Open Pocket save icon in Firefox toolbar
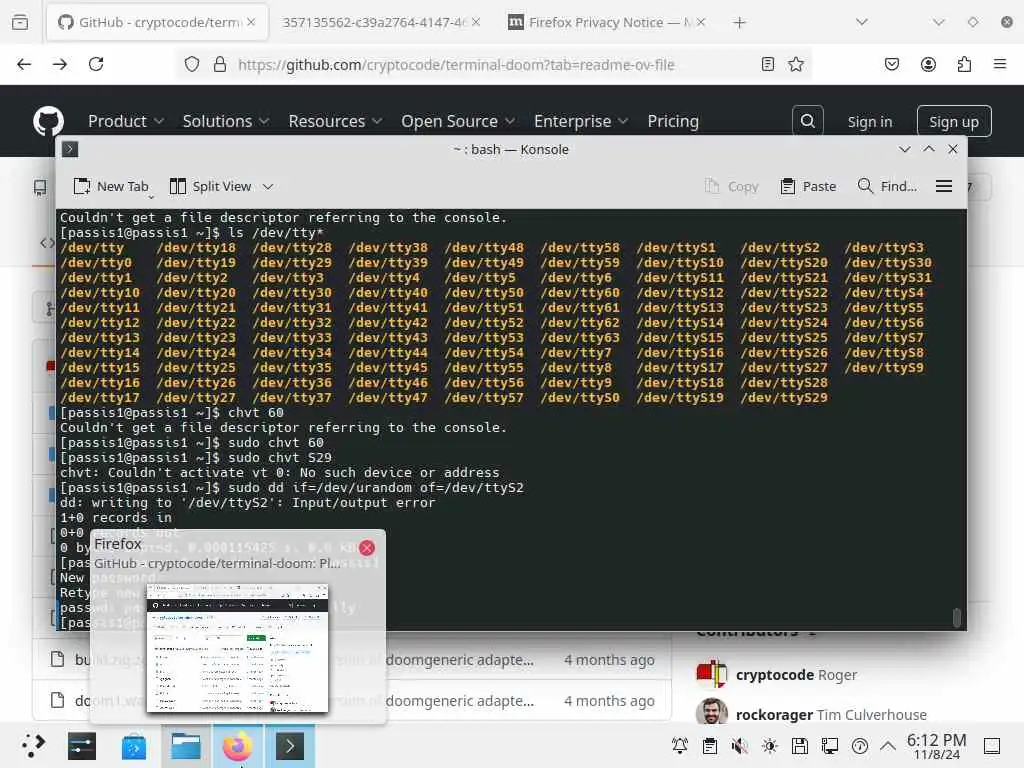1024x768 pixels. point(891,64)
